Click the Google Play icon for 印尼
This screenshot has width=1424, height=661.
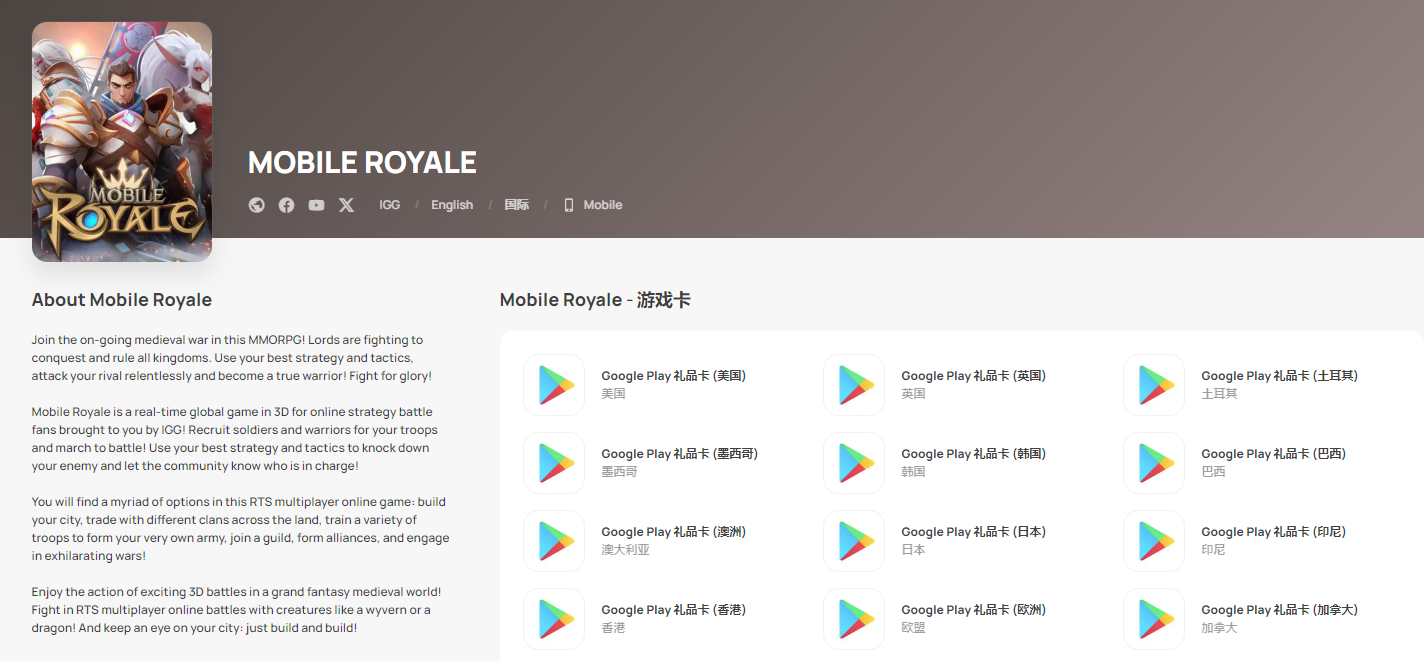pos(1154,541)
